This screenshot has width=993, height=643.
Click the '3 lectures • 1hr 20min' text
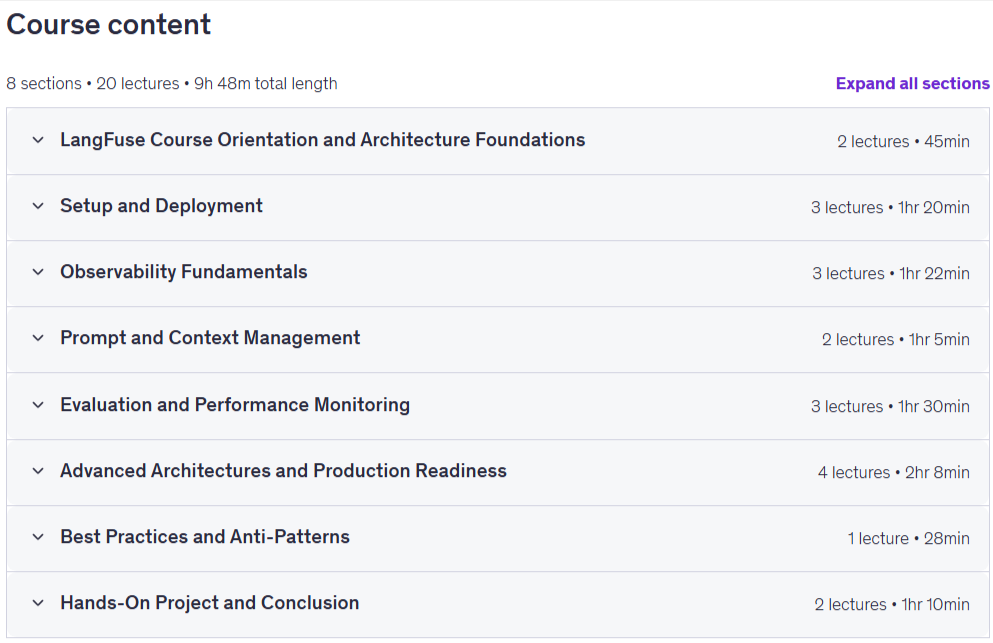890,207
